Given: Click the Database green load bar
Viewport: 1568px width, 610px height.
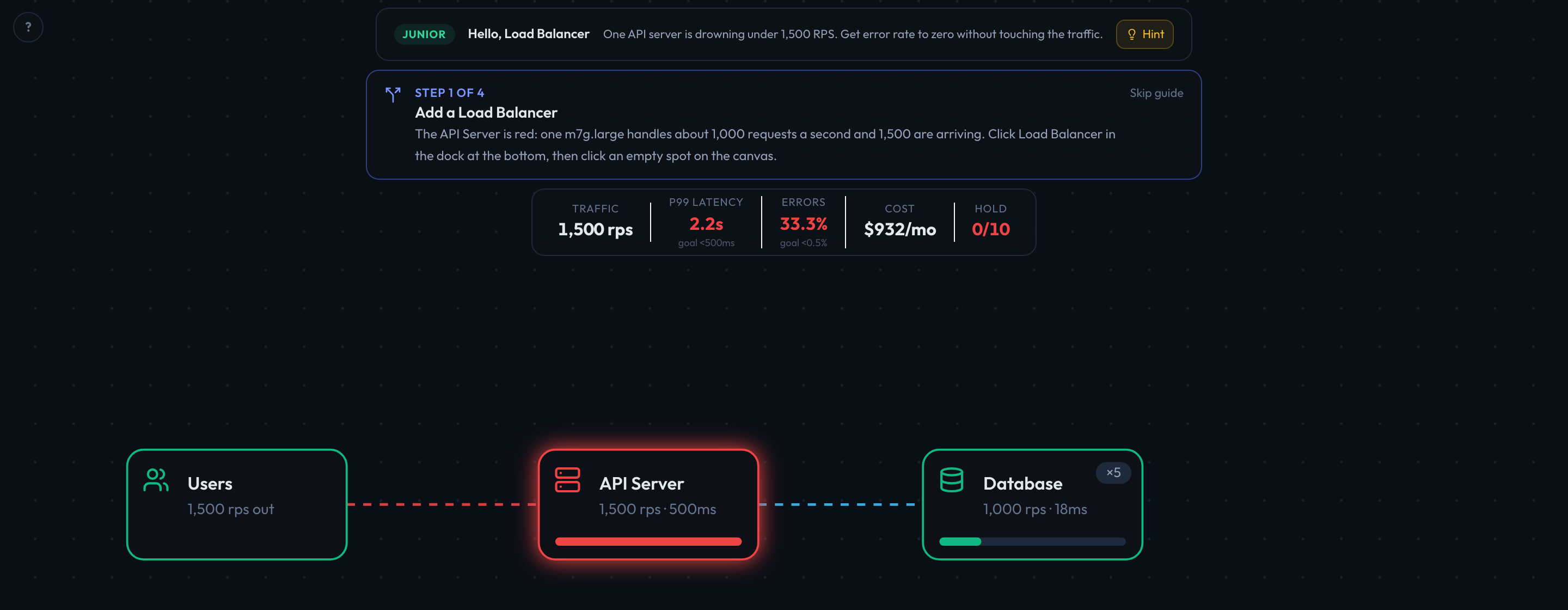Looking at the screenshot, I should click(x=960, y=541).
